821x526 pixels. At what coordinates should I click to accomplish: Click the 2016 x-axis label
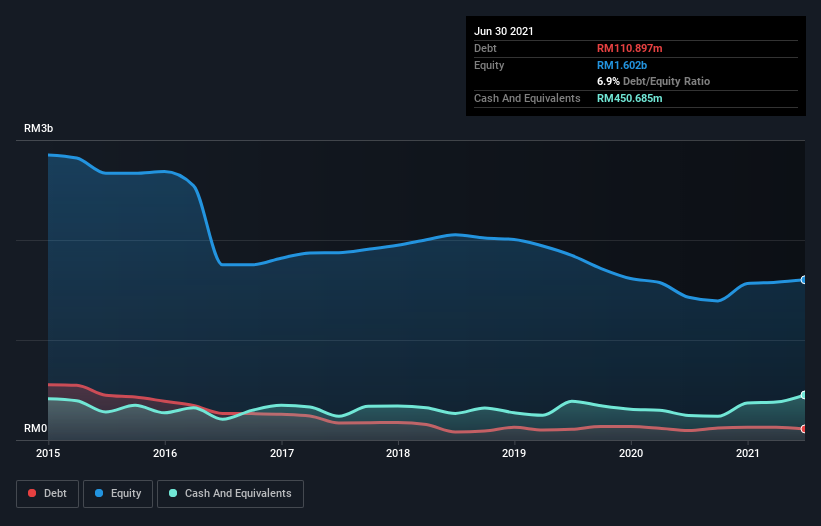coord(165,453)
